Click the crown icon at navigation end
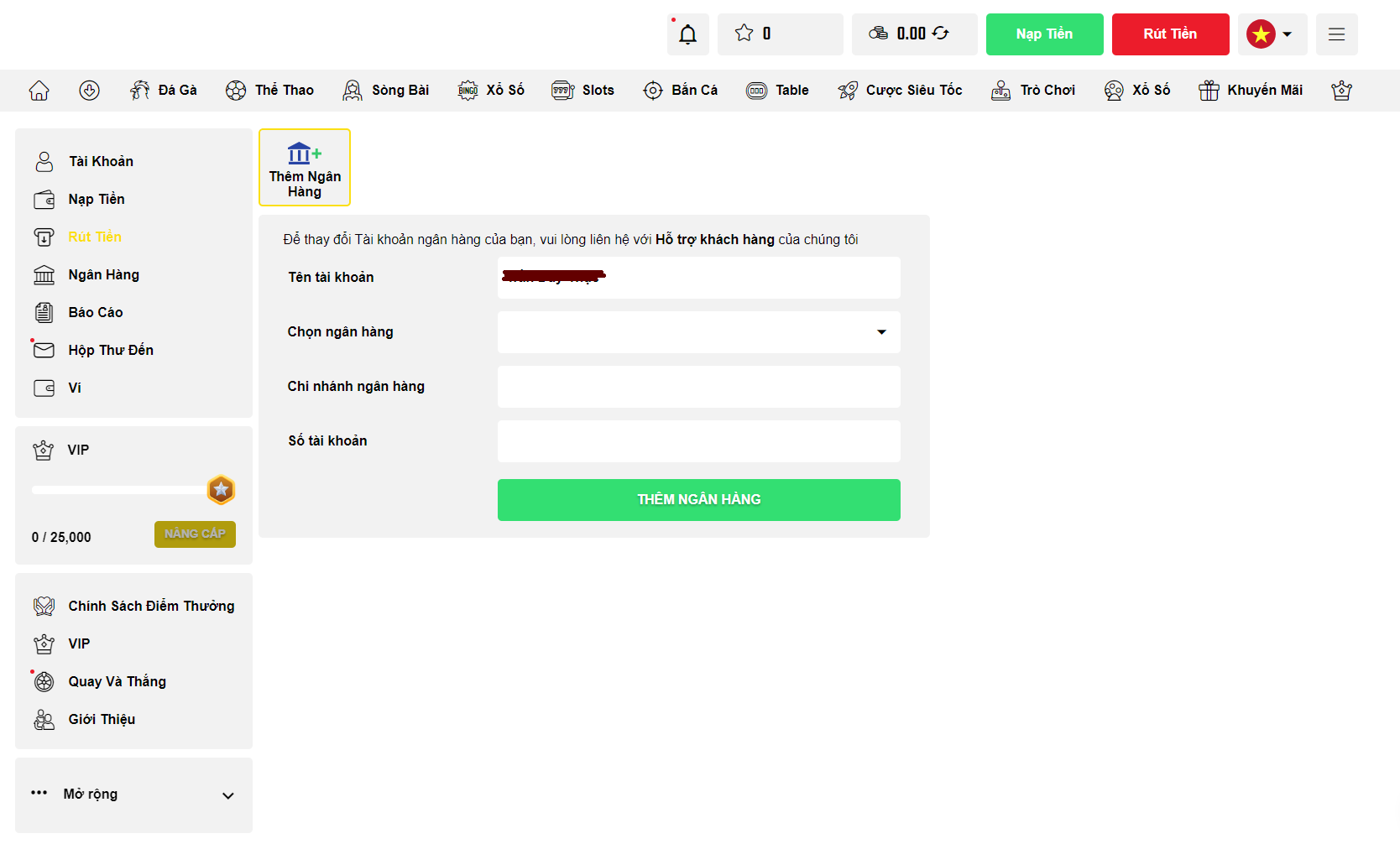The height and width of the screenshot is (844, 1400). point(1341,91)
